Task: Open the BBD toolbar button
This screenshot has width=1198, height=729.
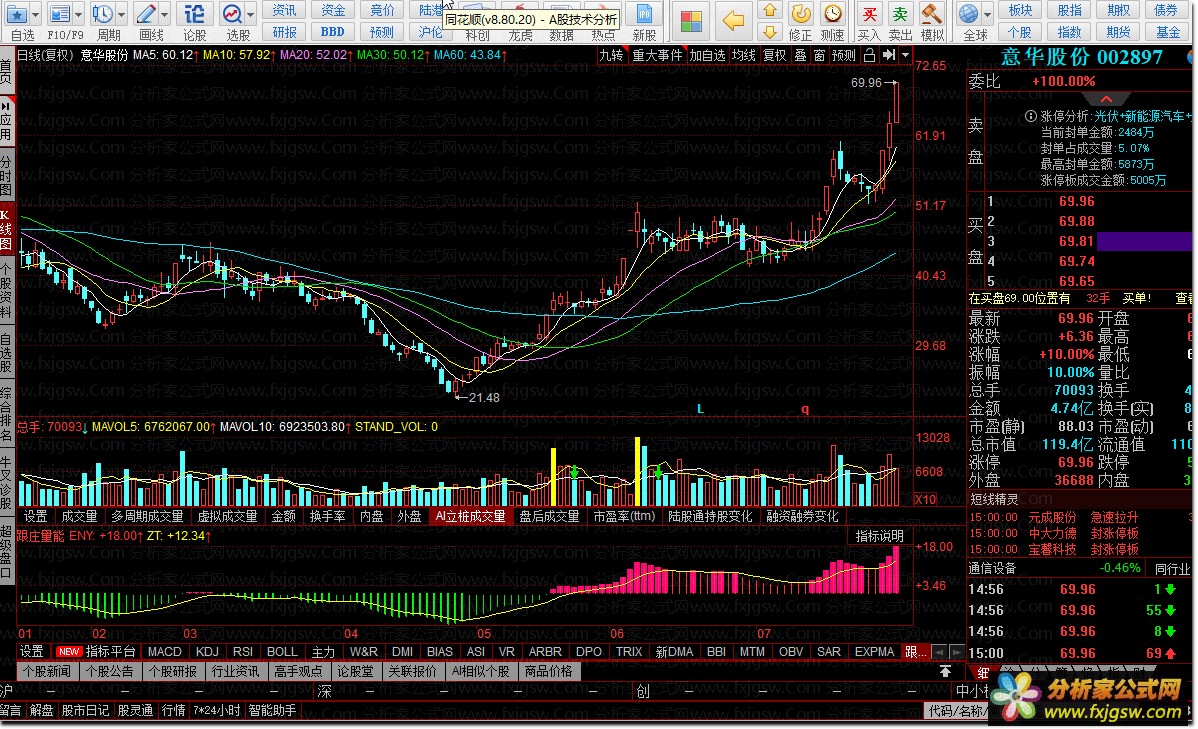Action: (332, 32)
